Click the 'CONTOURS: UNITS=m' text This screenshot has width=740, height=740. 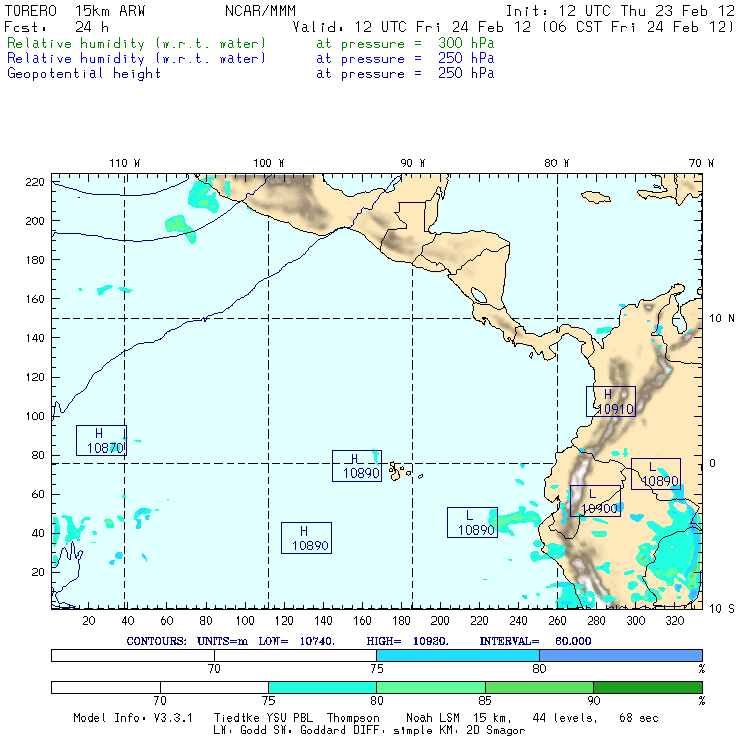(187, 641)
